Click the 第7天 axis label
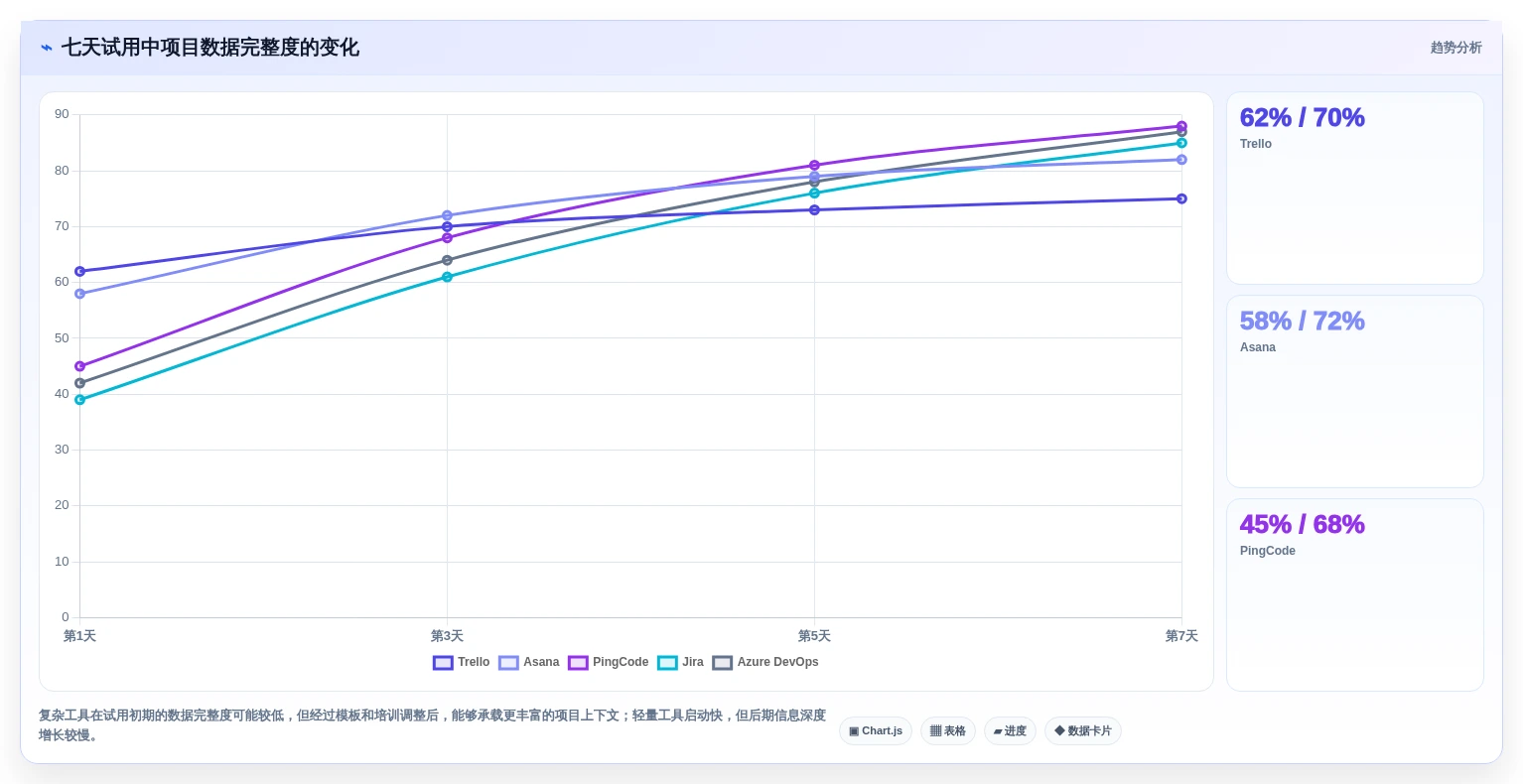 point(1181,636)
